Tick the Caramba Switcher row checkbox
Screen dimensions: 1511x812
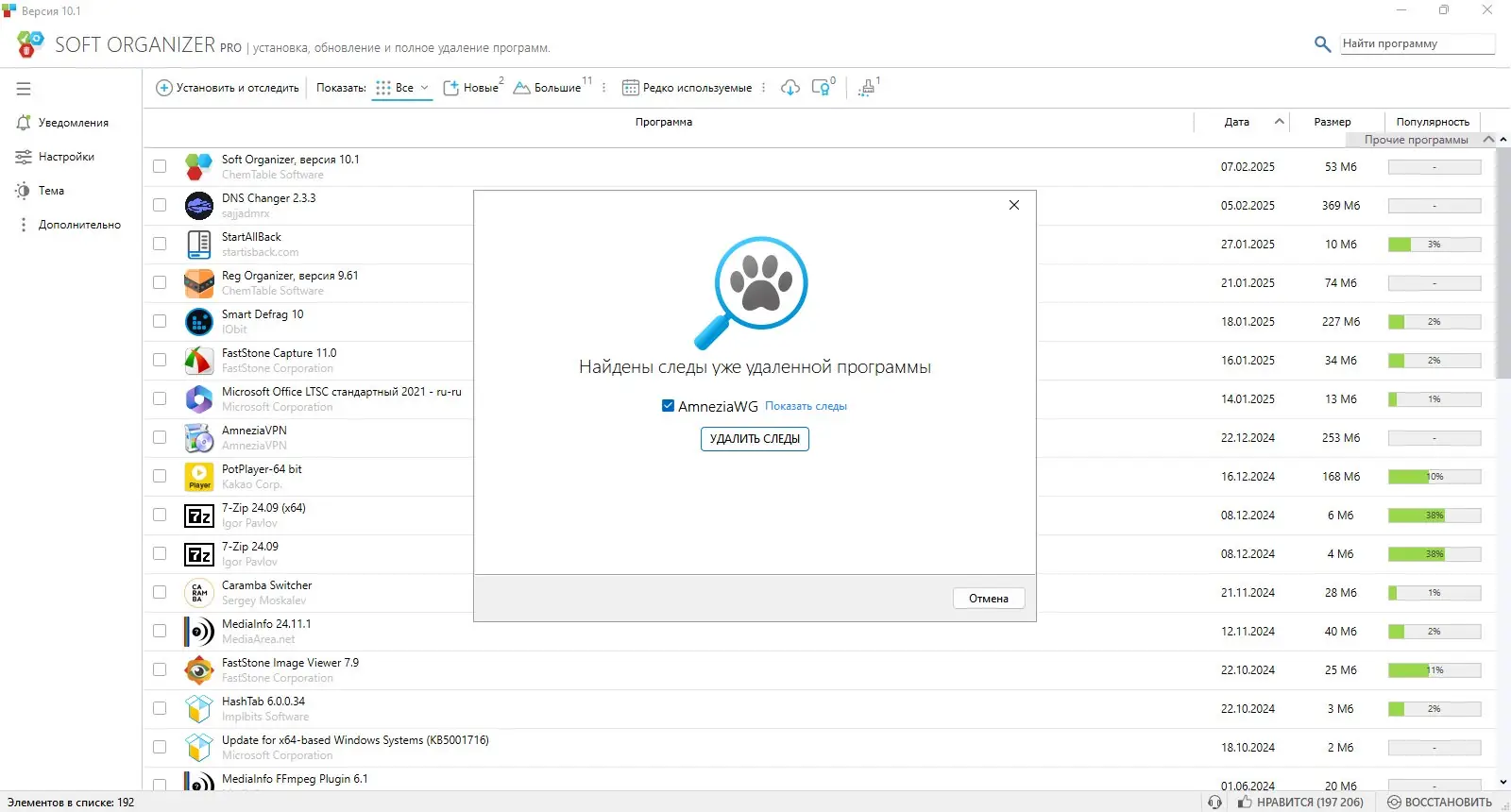click(x=160, y=593)
